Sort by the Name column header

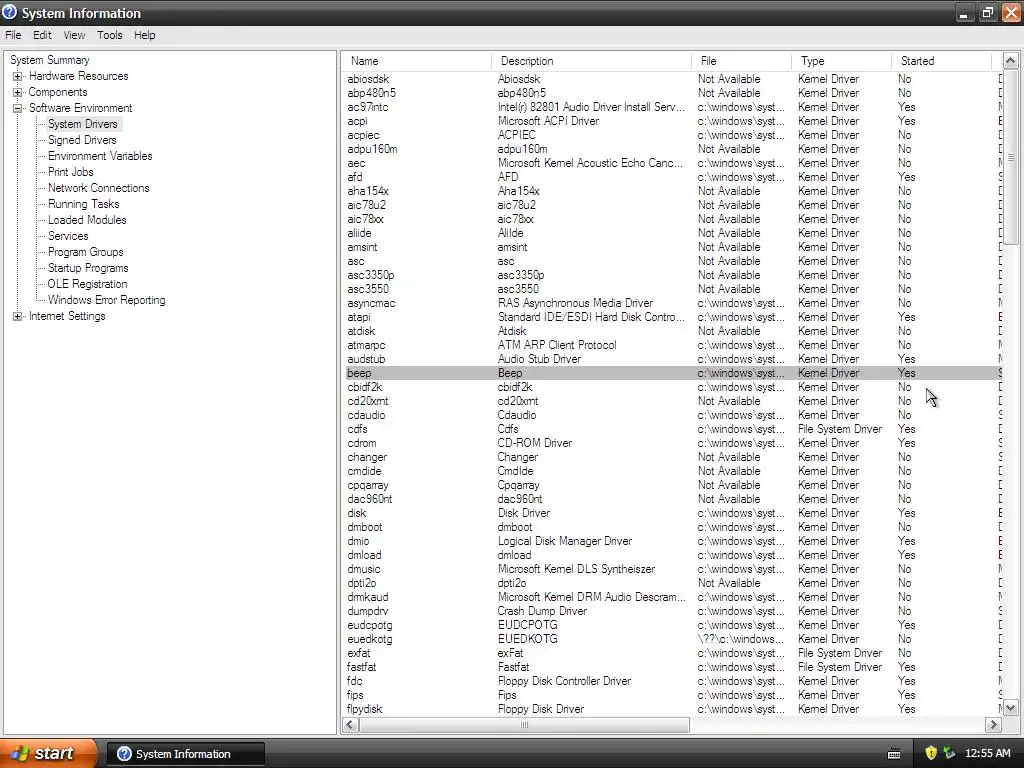pyautogui.click(x=417, y=61)
